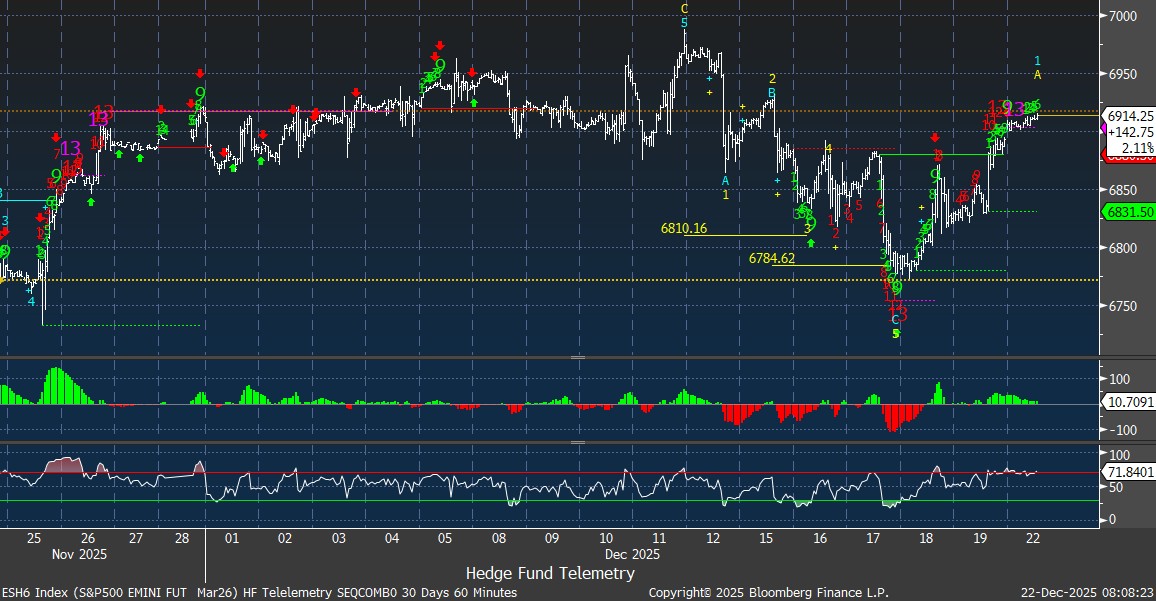Select the 6784.62 horizontal level label

[x=772, y=258]
